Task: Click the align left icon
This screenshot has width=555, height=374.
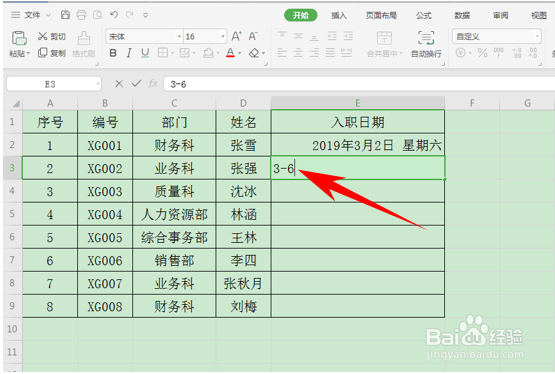Action: (x=282, y=53)
